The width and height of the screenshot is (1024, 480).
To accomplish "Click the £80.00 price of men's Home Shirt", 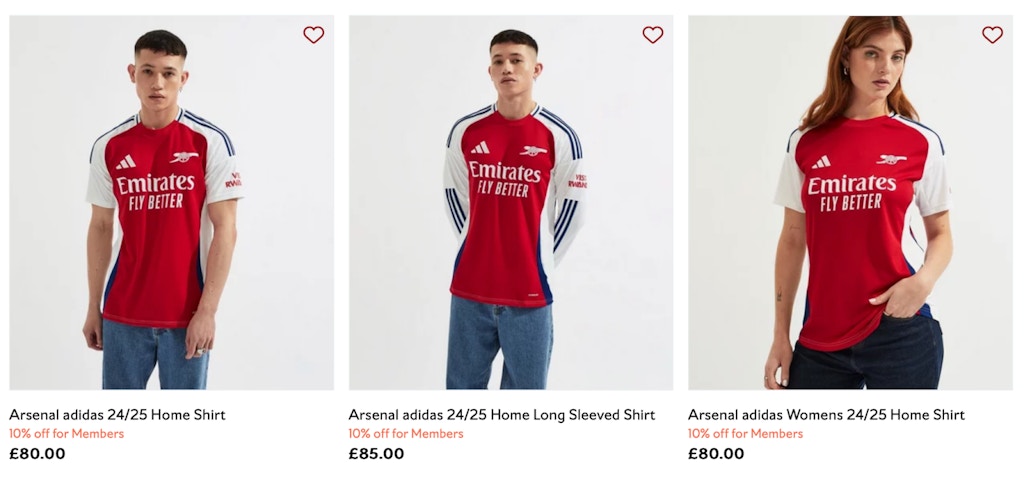I will pos(38,454).
